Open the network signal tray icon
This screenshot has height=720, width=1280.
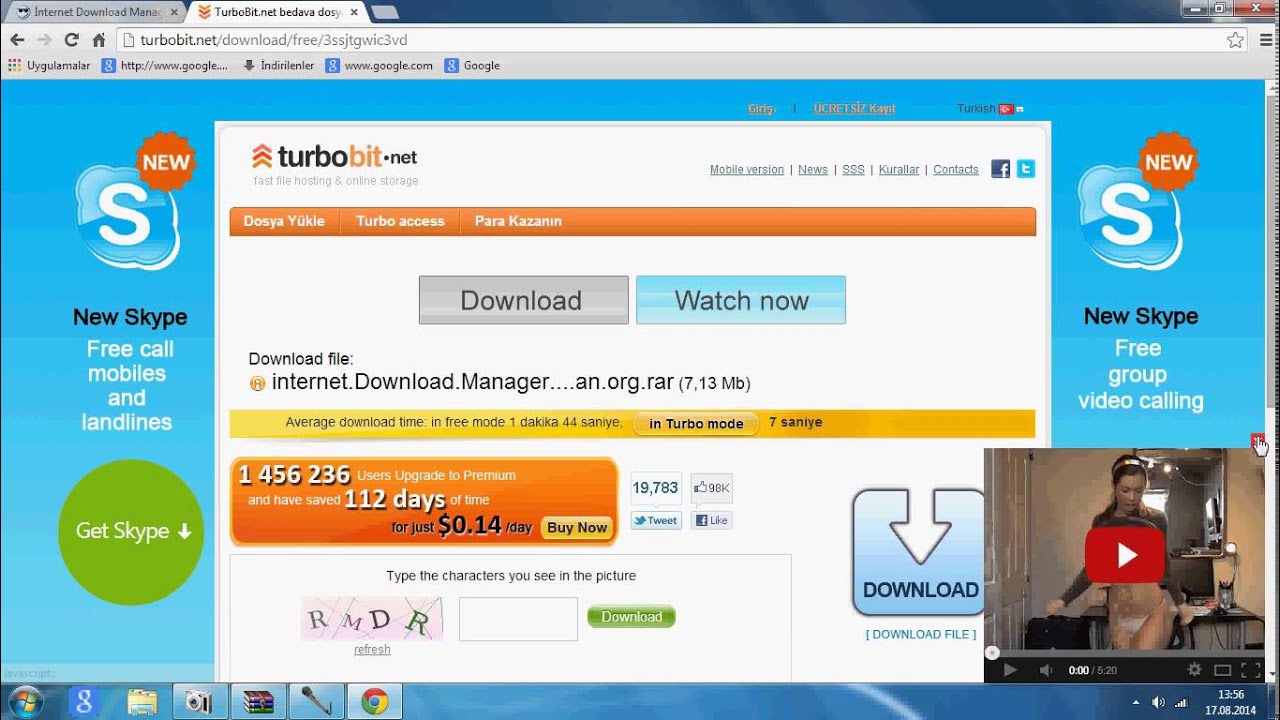pos(1180,702)
